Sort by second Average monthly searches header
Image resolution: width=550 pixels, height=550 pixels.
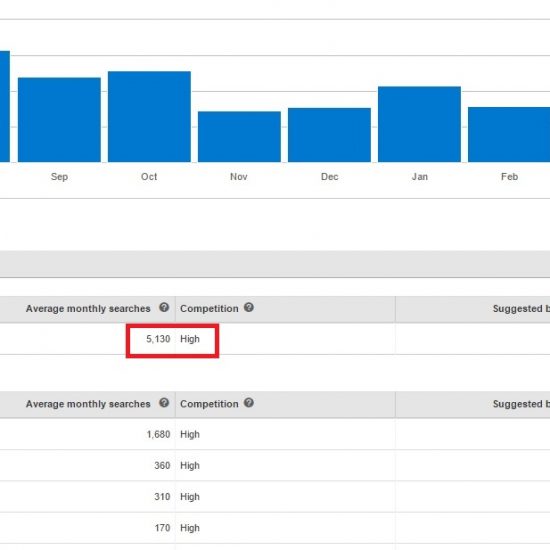coord(88,404)
